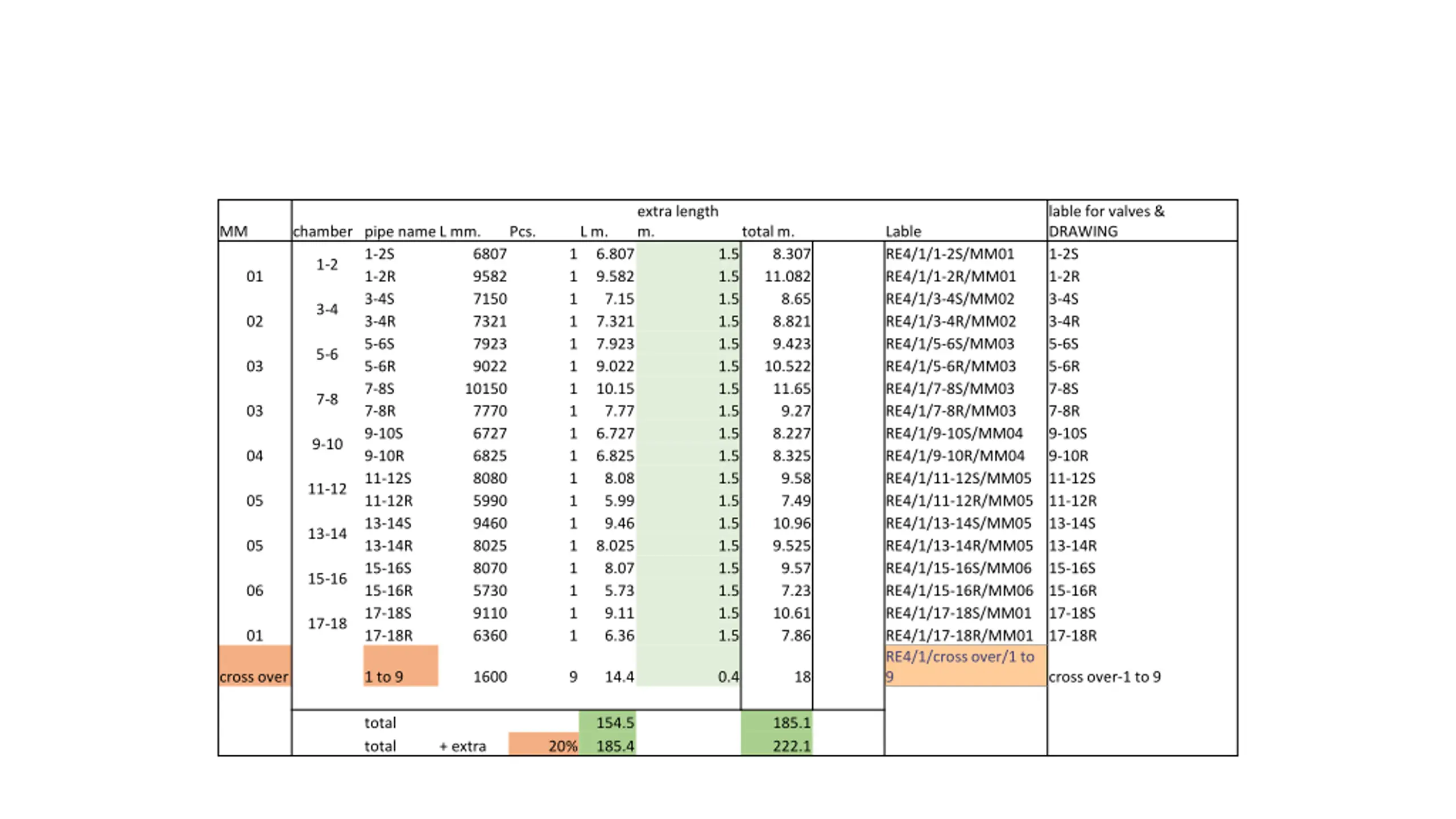
Task: Click the 'extra length m.' column header
Action: point(677,221)
